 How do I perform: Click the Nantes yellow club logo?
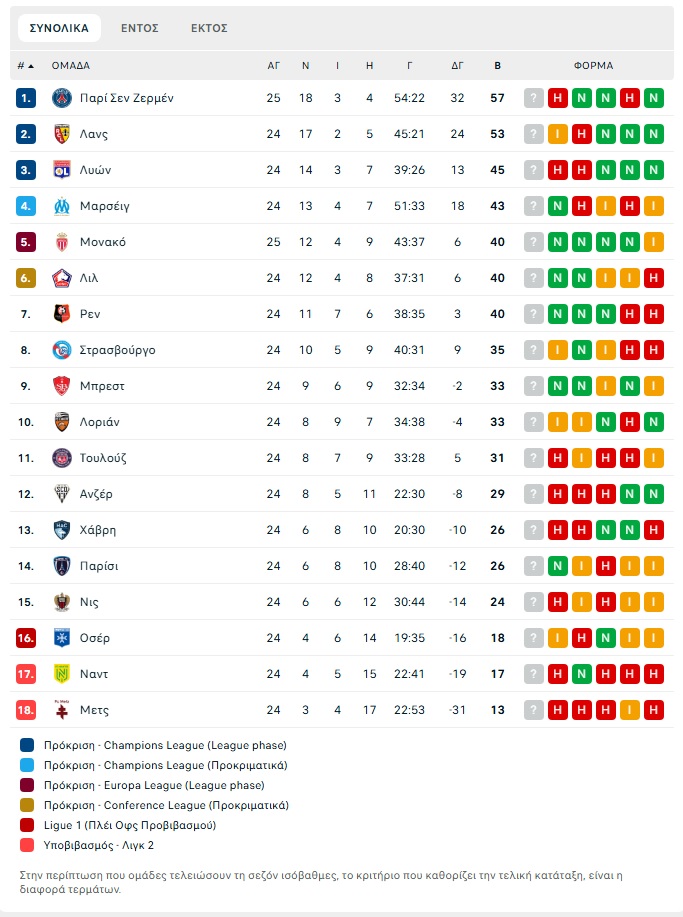(62, 674)
